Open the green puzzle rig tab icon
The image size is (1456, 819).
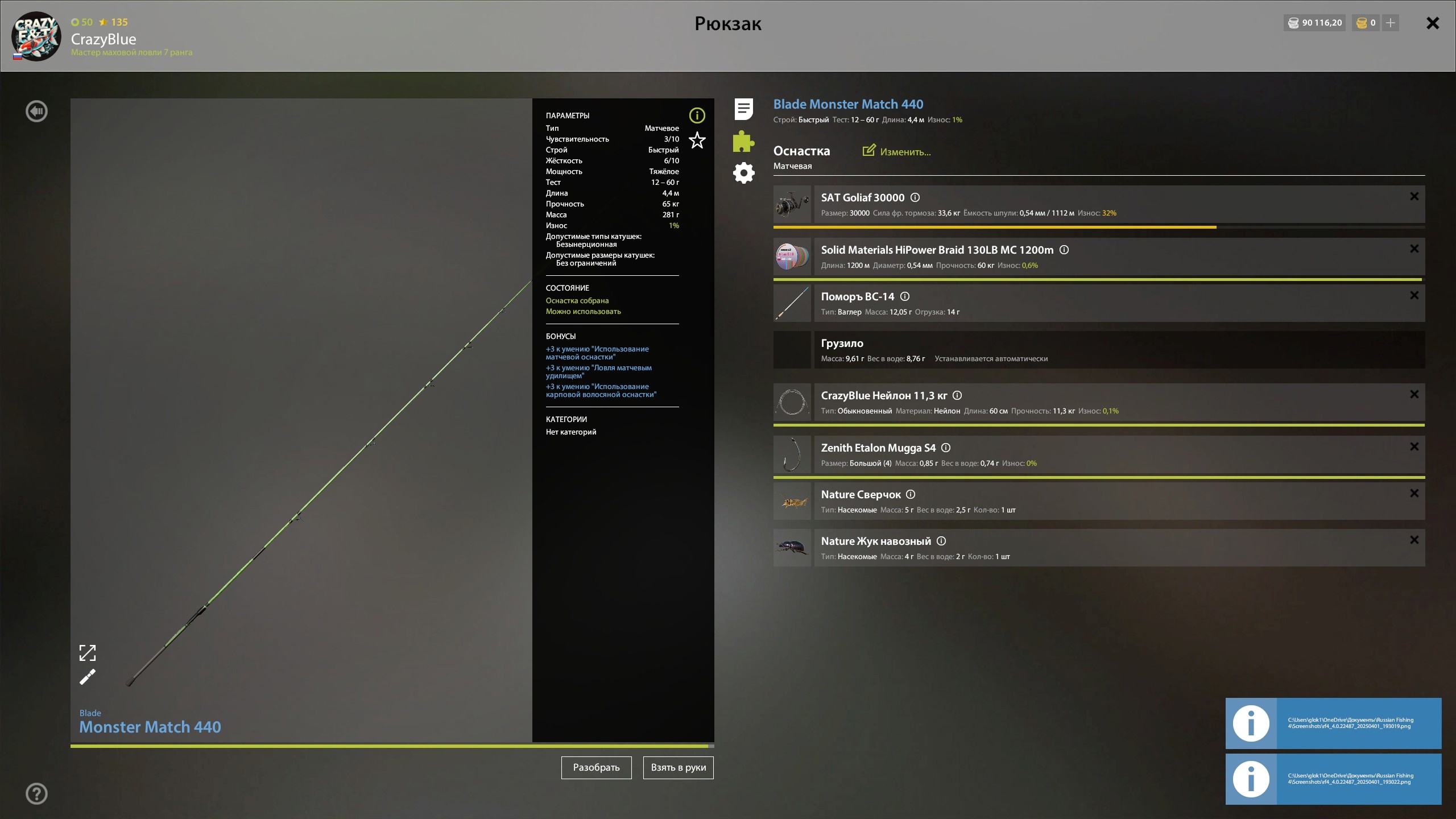click(x=744, y=141)
